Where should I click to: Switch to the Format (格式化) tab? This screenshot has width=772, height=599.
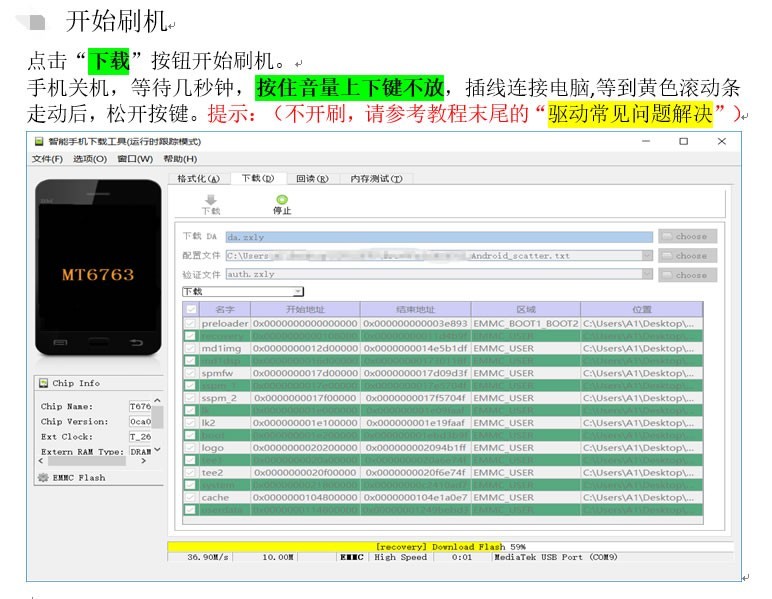click(x=198, y=179)
